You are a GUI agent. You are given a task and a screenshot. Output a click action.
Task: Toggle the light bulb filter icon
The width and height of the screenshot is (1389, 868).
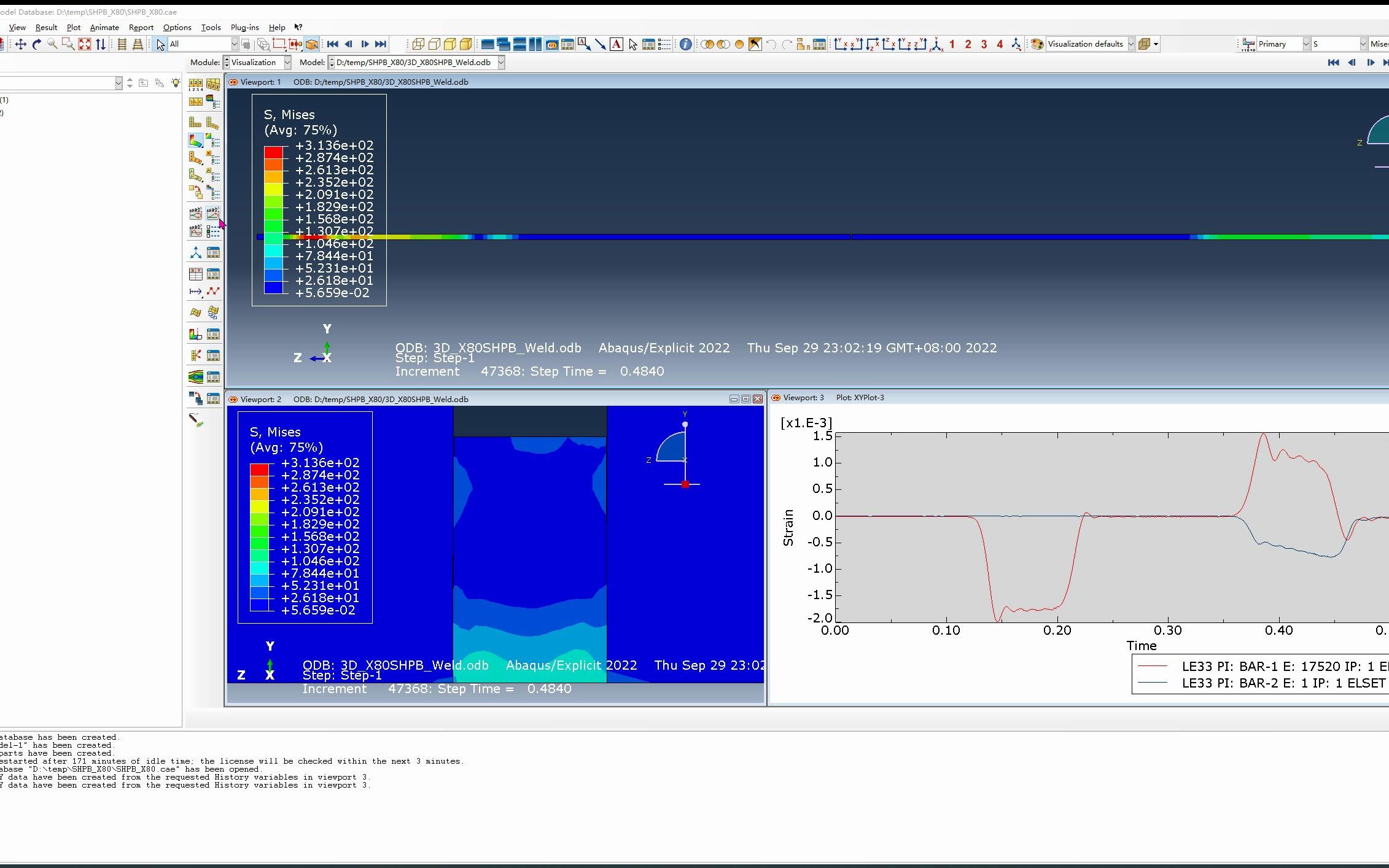[x=176, y=83]
